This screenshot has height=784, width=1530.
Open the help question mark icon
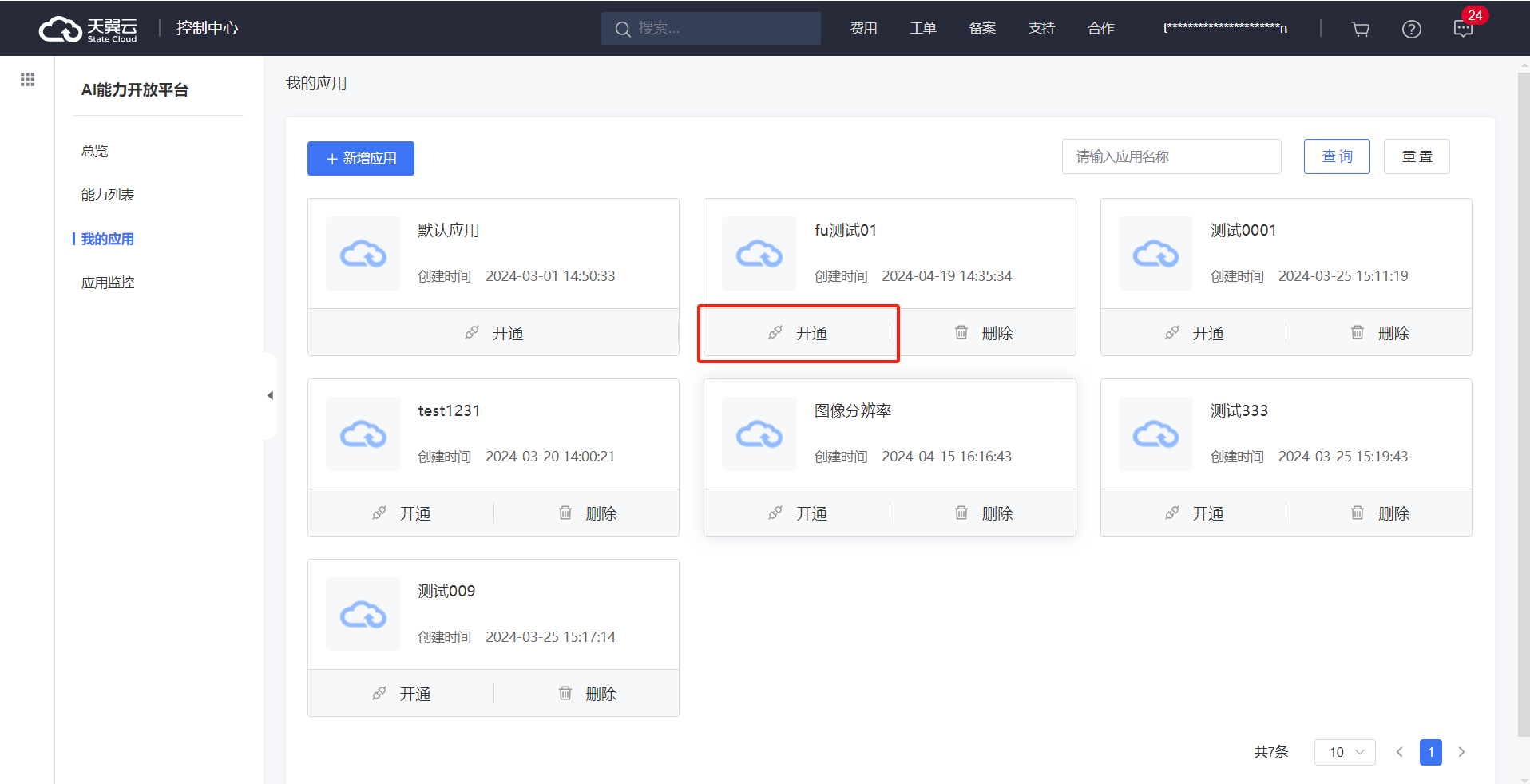pos(1411,29)
